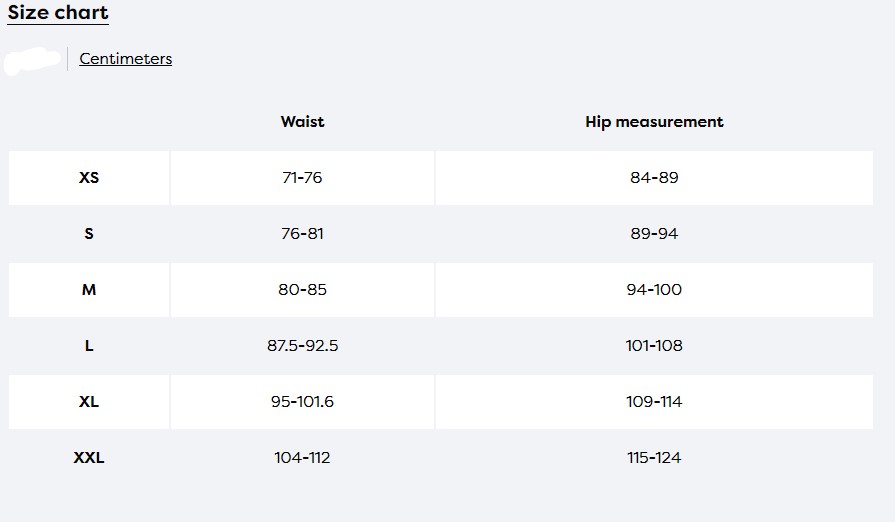
Task: Select the XL size row label
Action: coord(89,402)
